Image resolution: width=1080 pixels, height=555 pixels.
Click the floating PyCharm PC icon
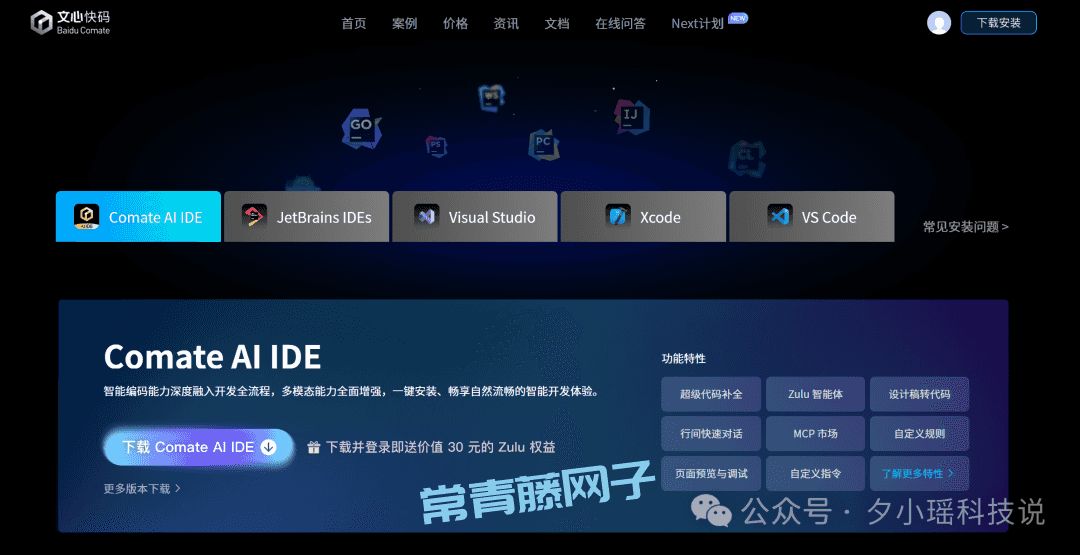[x=543, y=145]
